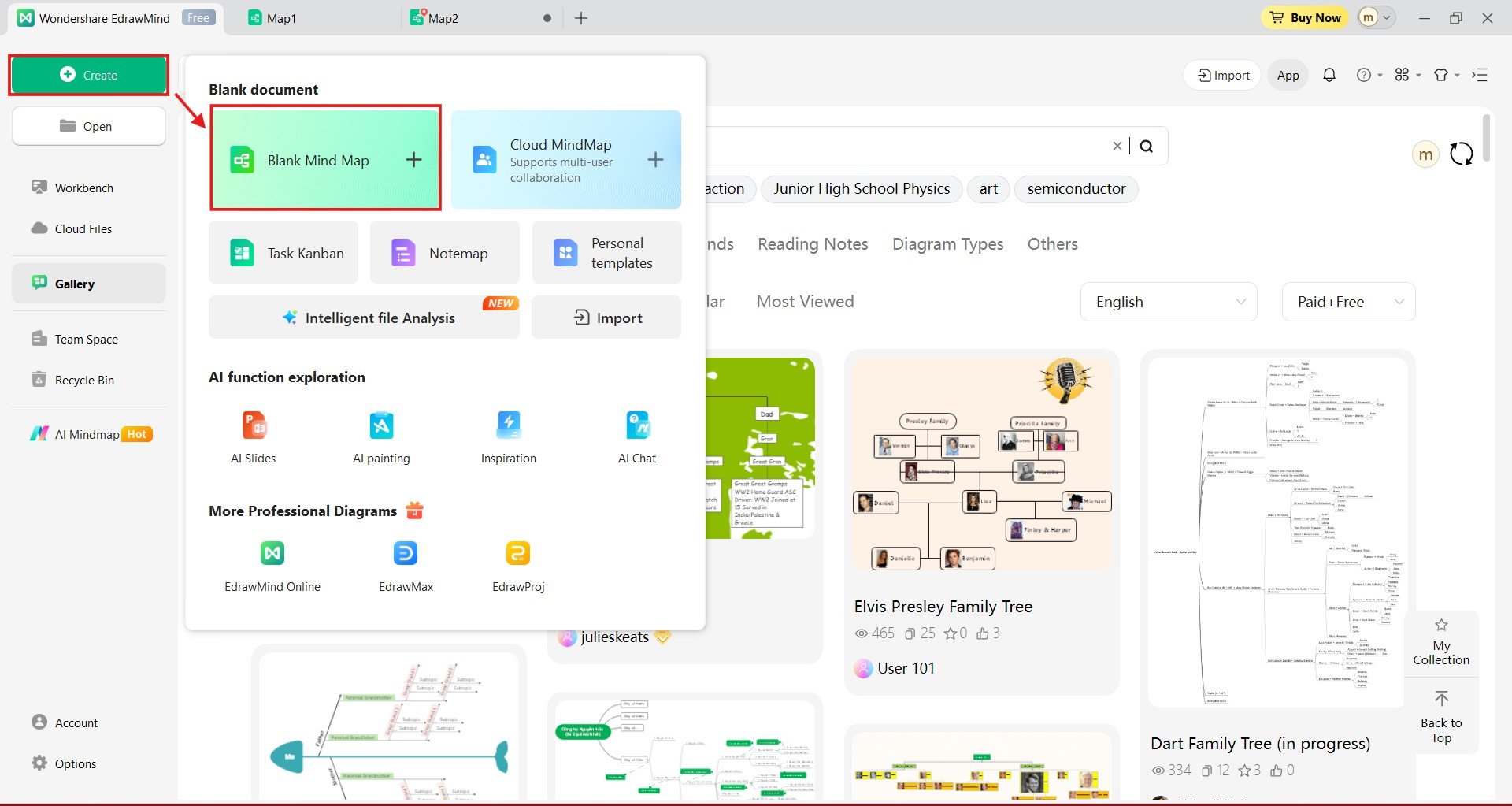Screen dimensions: 1512x806
Task: Open EdrawMind Online
Action: click(x=272, y=566)
